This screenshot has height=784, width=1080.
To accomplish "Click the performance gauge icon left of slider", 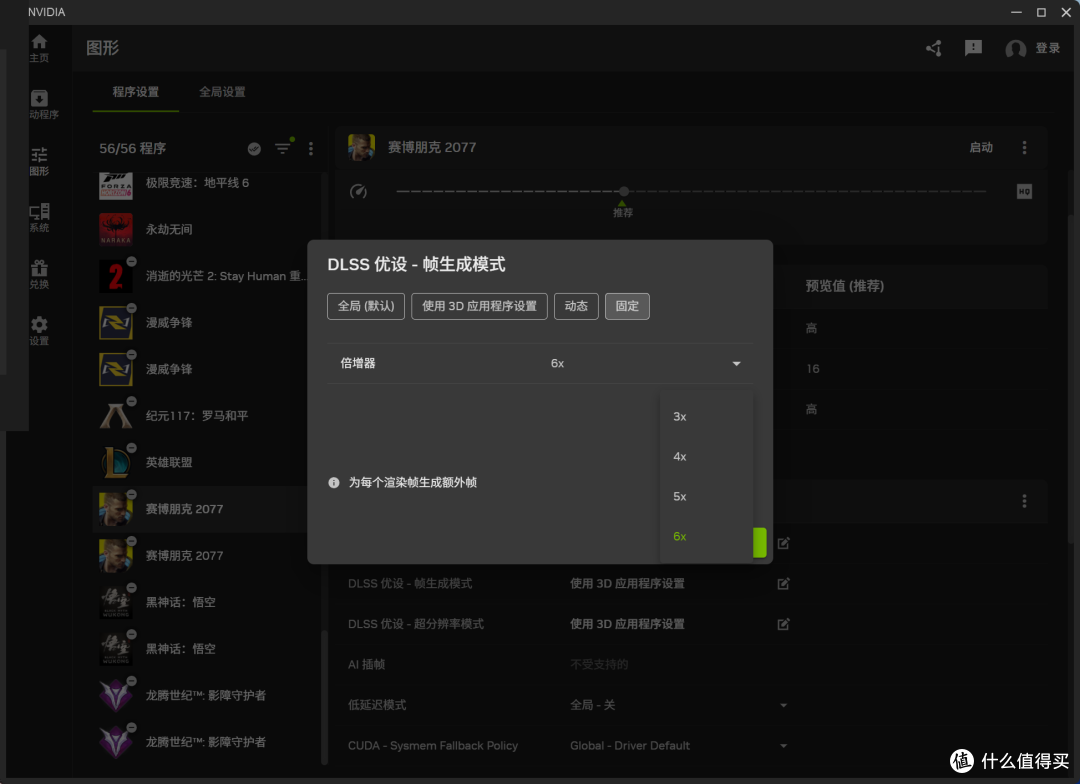I will [x=358, y=192].
